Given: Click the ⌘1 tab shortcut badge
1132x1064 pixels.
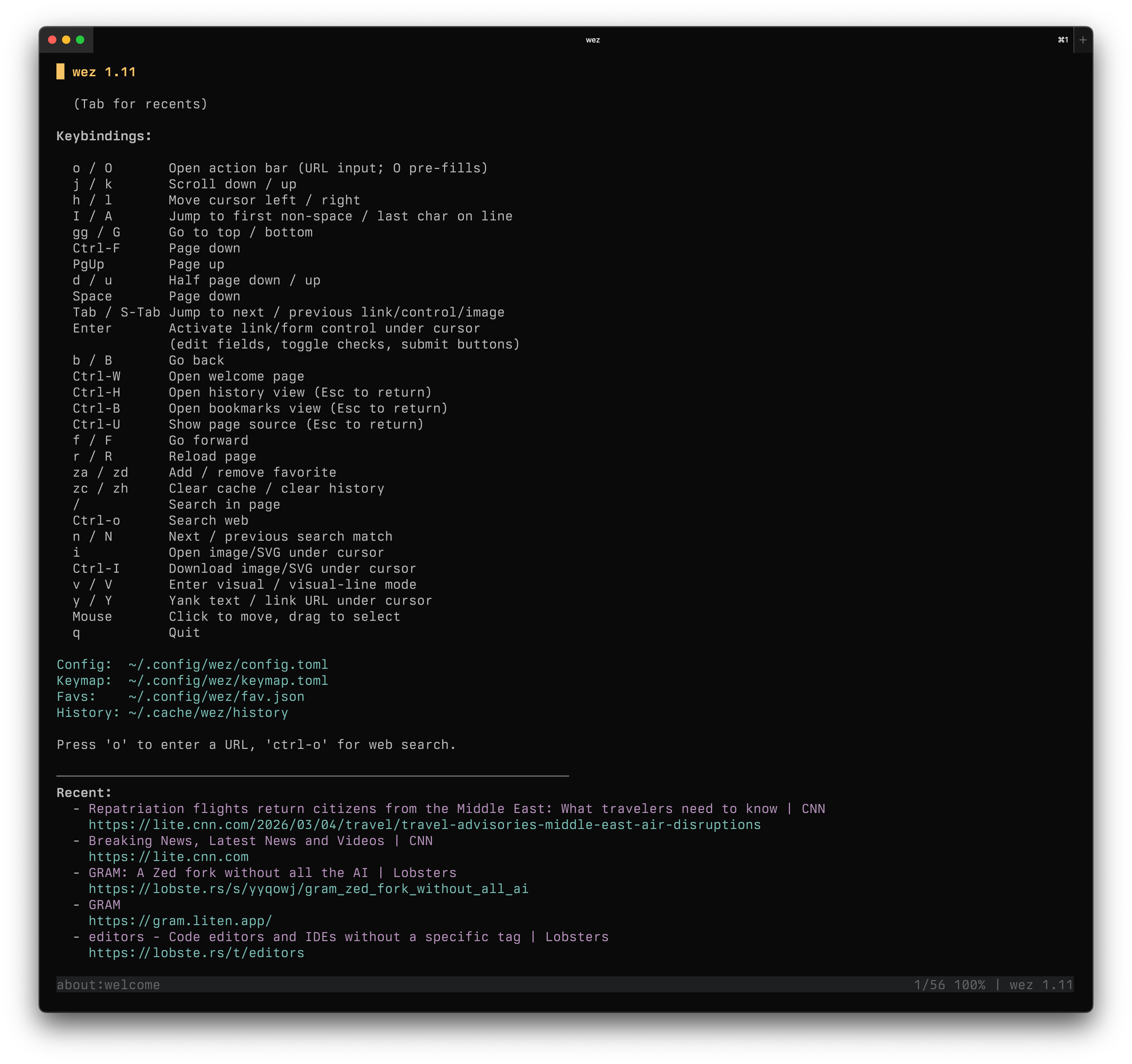Looking at the screenshot, I should (x=1063, y=40).
